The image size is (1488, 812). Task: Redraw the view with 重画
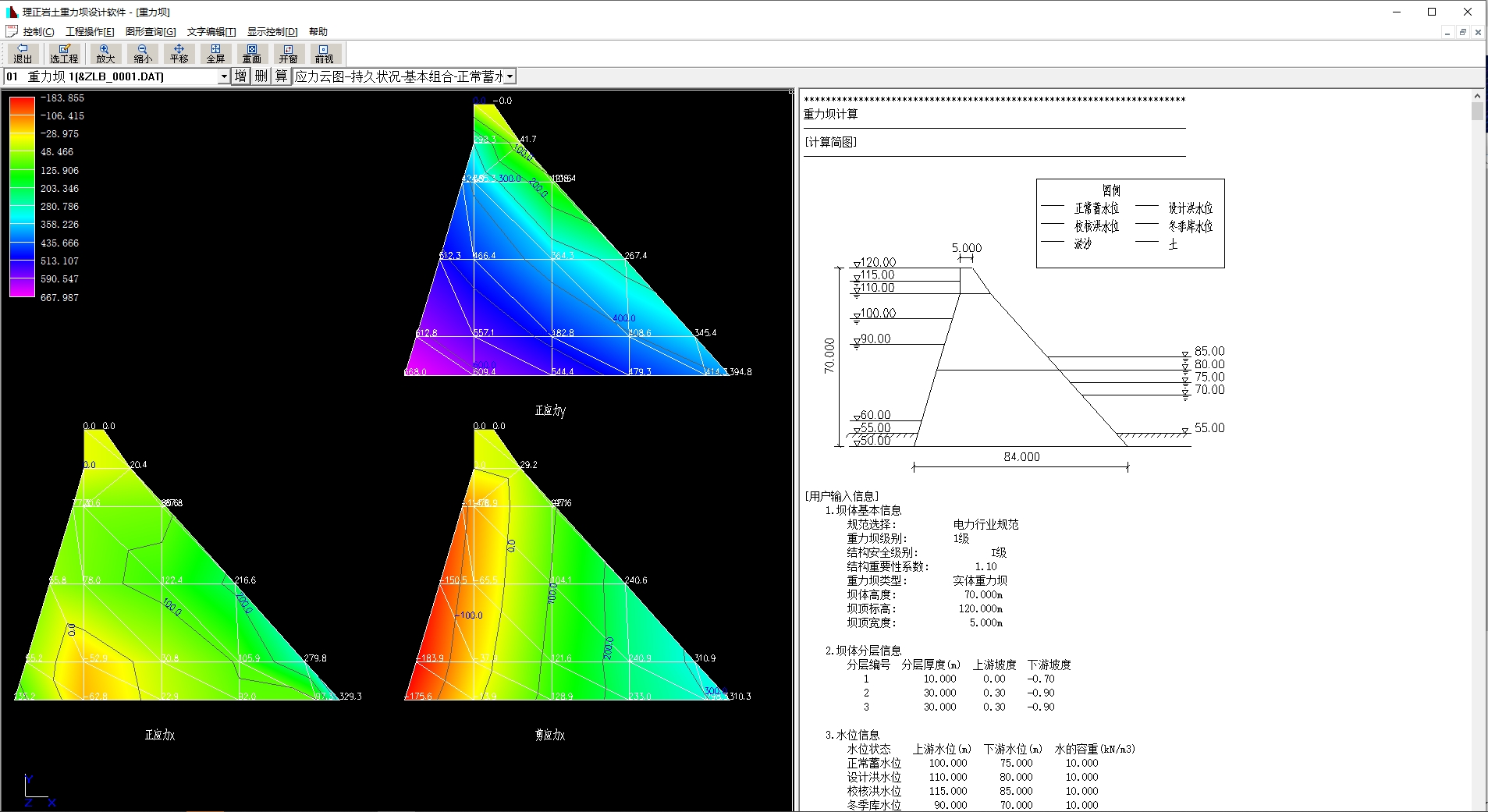[x=251, y=53]
